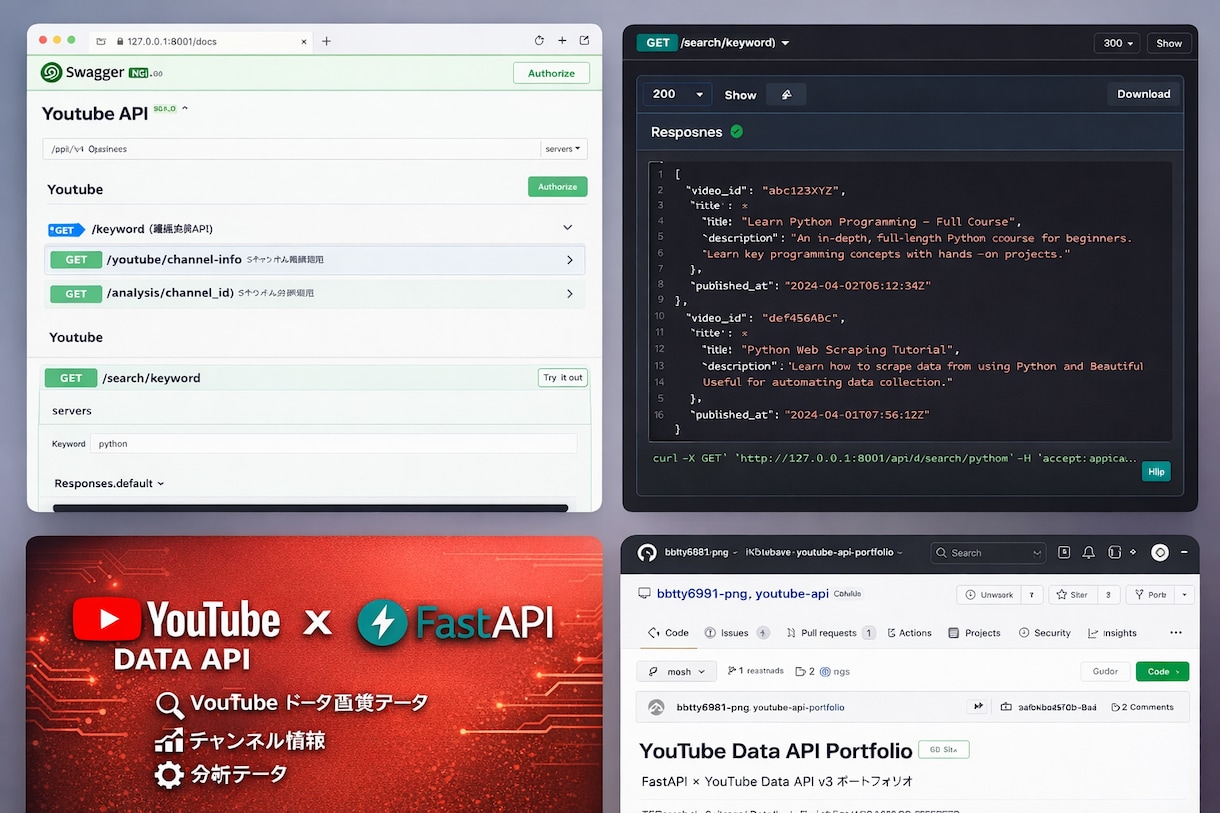The width and height of the screenshot is (1220, 813).
Task: Click the Keyword input field containing python
Action: click(x=333, y=443)
